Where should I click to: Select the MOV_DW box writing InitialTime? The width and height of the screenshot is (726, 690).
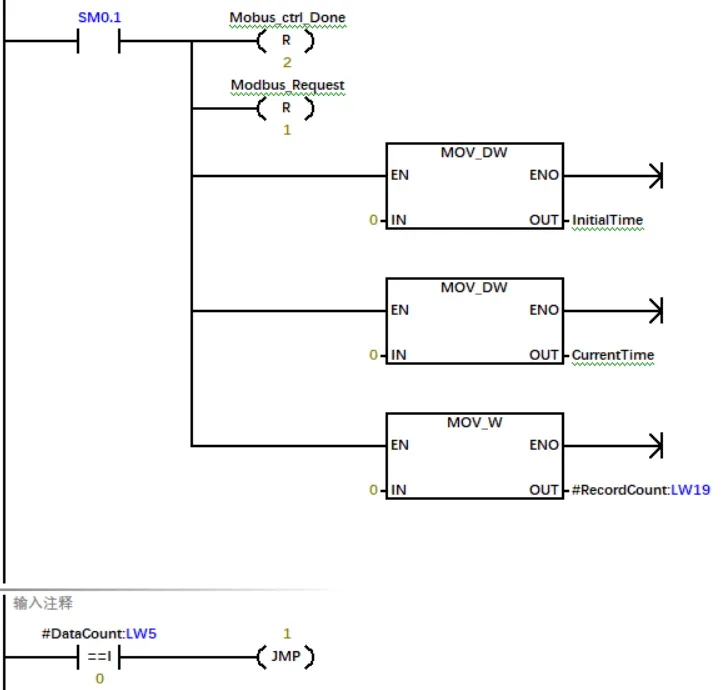point(475,186)
